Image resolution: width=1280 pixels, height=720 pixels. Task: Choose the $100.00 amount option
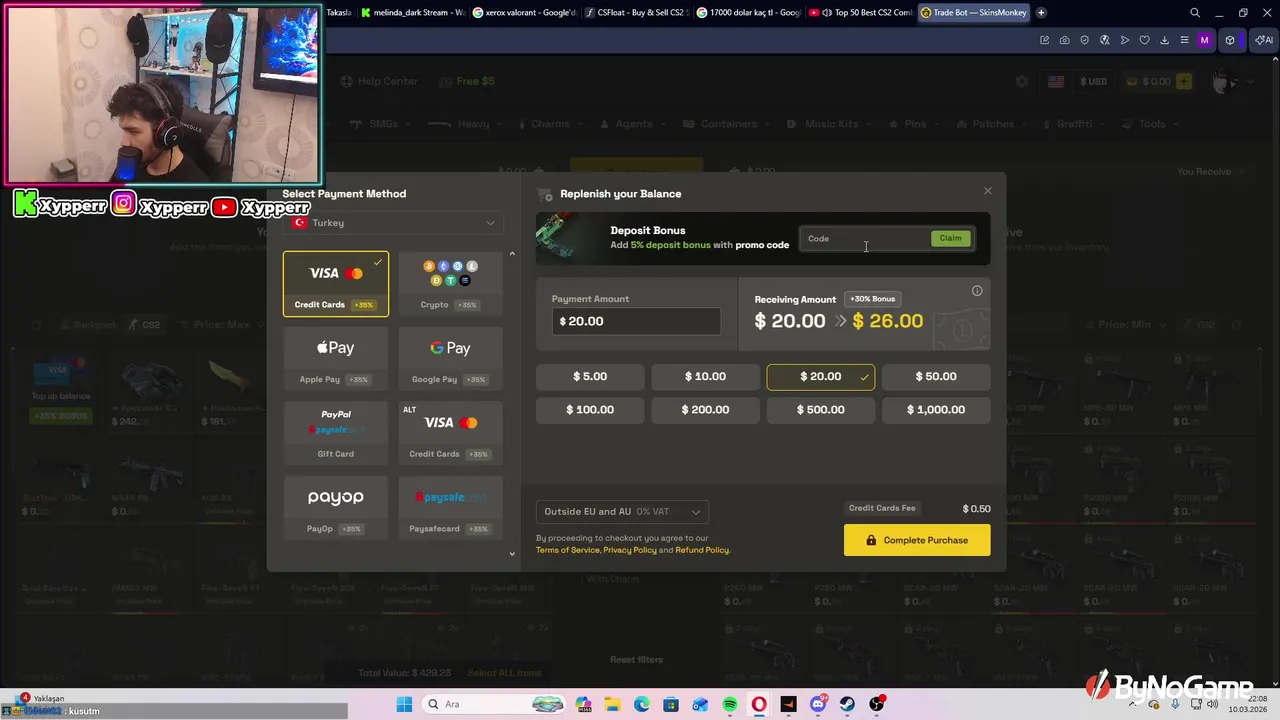(x=590, y=409)
